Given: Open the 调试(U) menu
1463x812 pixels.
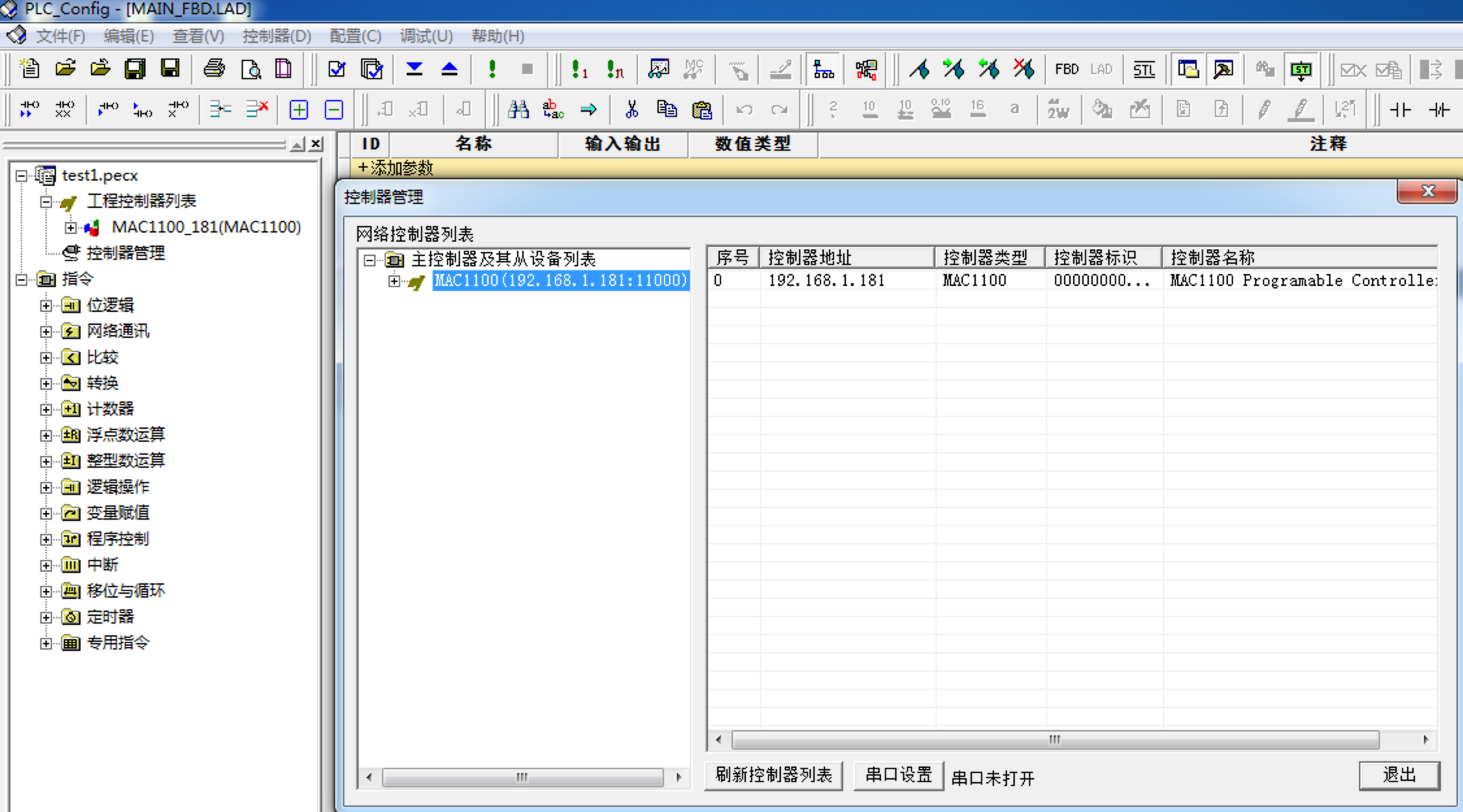Looking at the screenshot, I should (426, 36).
